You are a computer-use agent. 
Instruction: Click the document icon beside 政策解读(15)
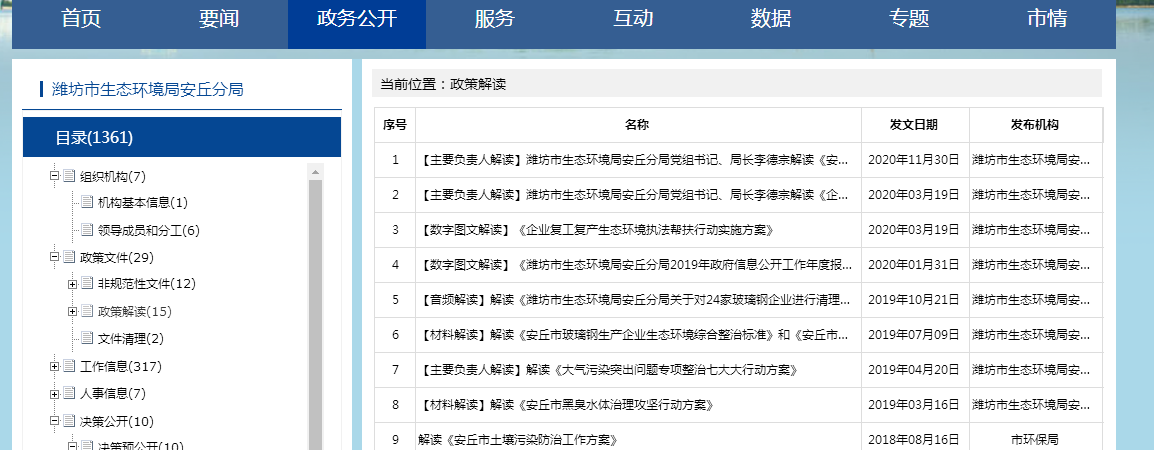coord(87,311)
